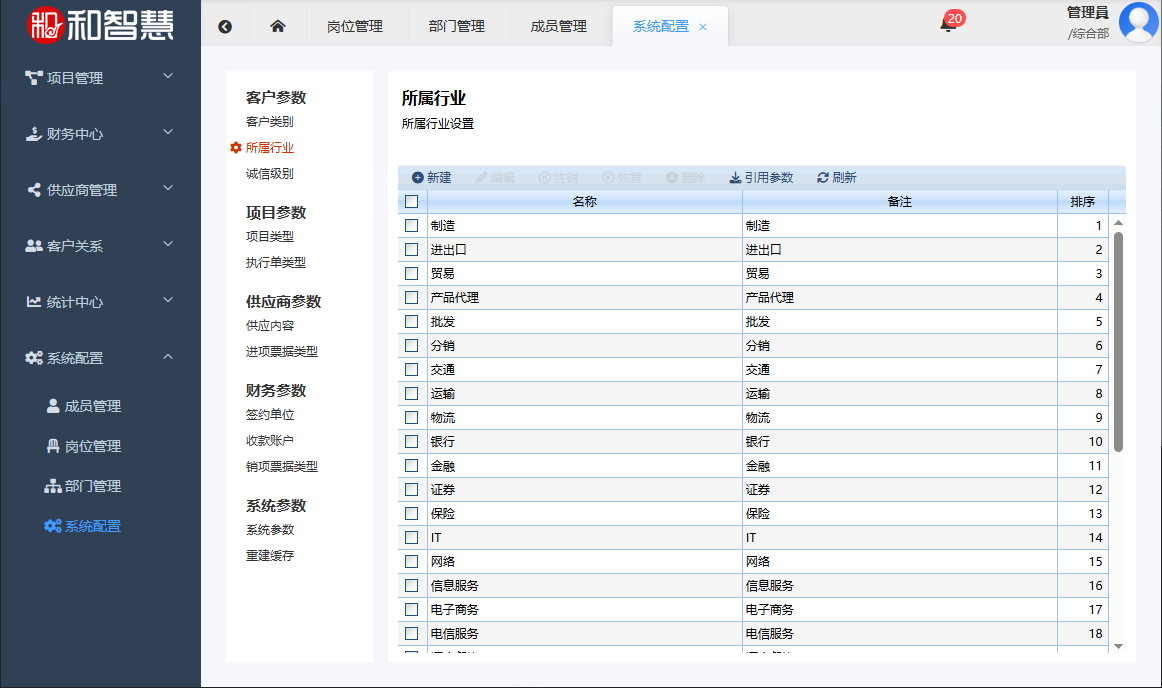
Task: Select the 物流 name cell
Action: 584,417
